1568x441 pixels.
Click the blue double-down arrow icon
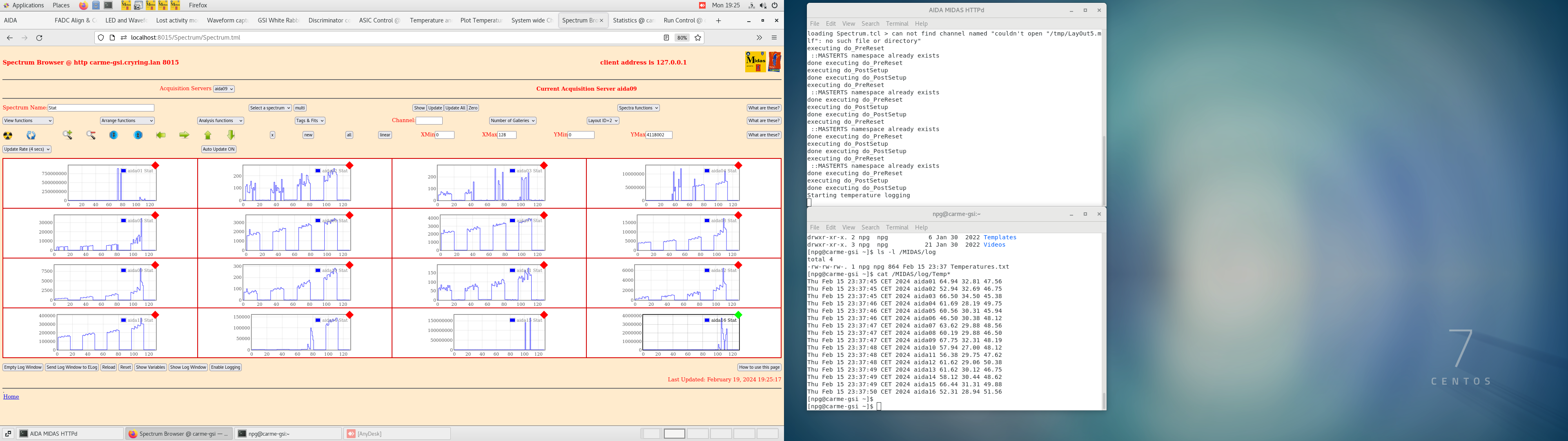114,135
